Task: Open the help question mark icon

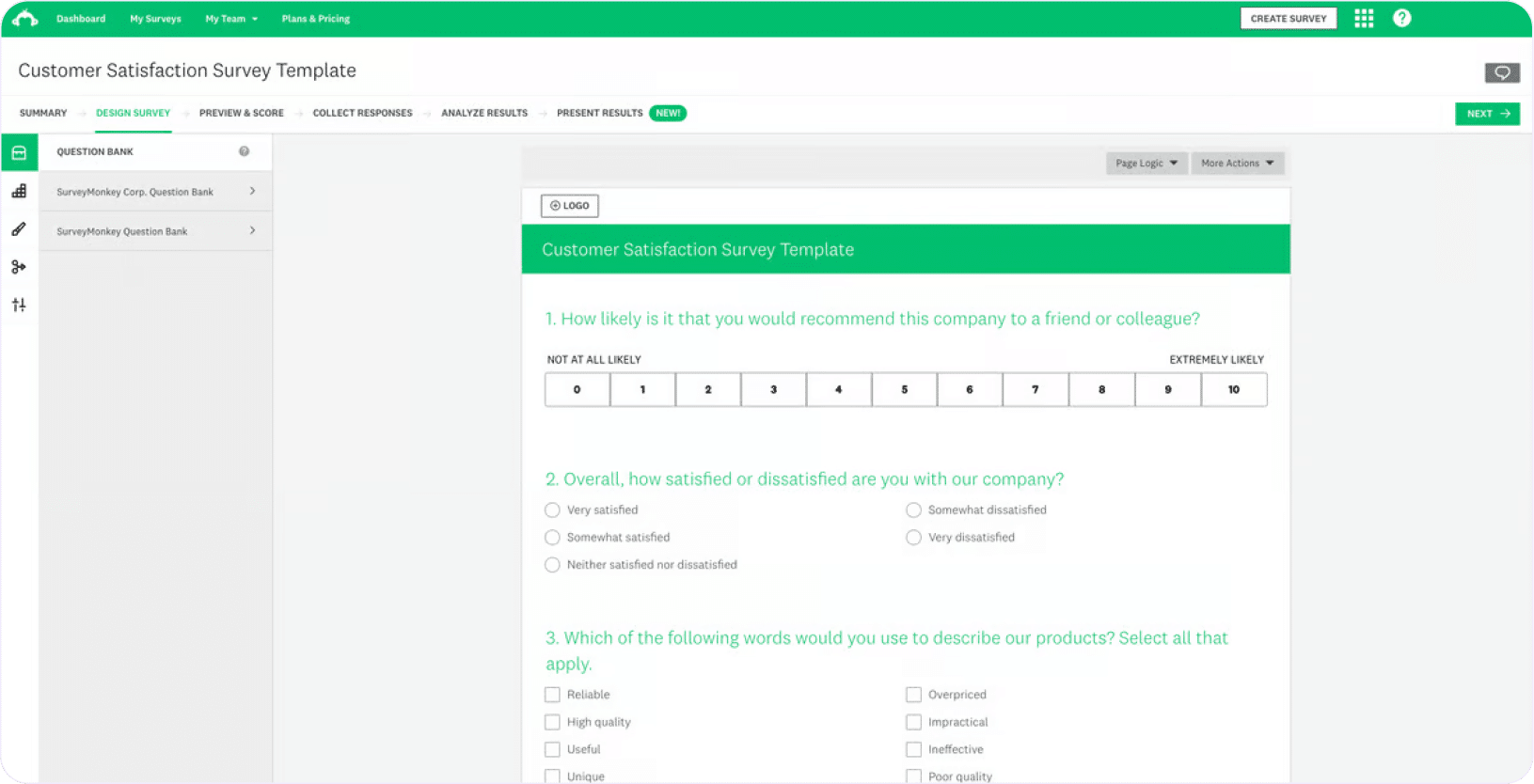Action: coord(1401,18)
